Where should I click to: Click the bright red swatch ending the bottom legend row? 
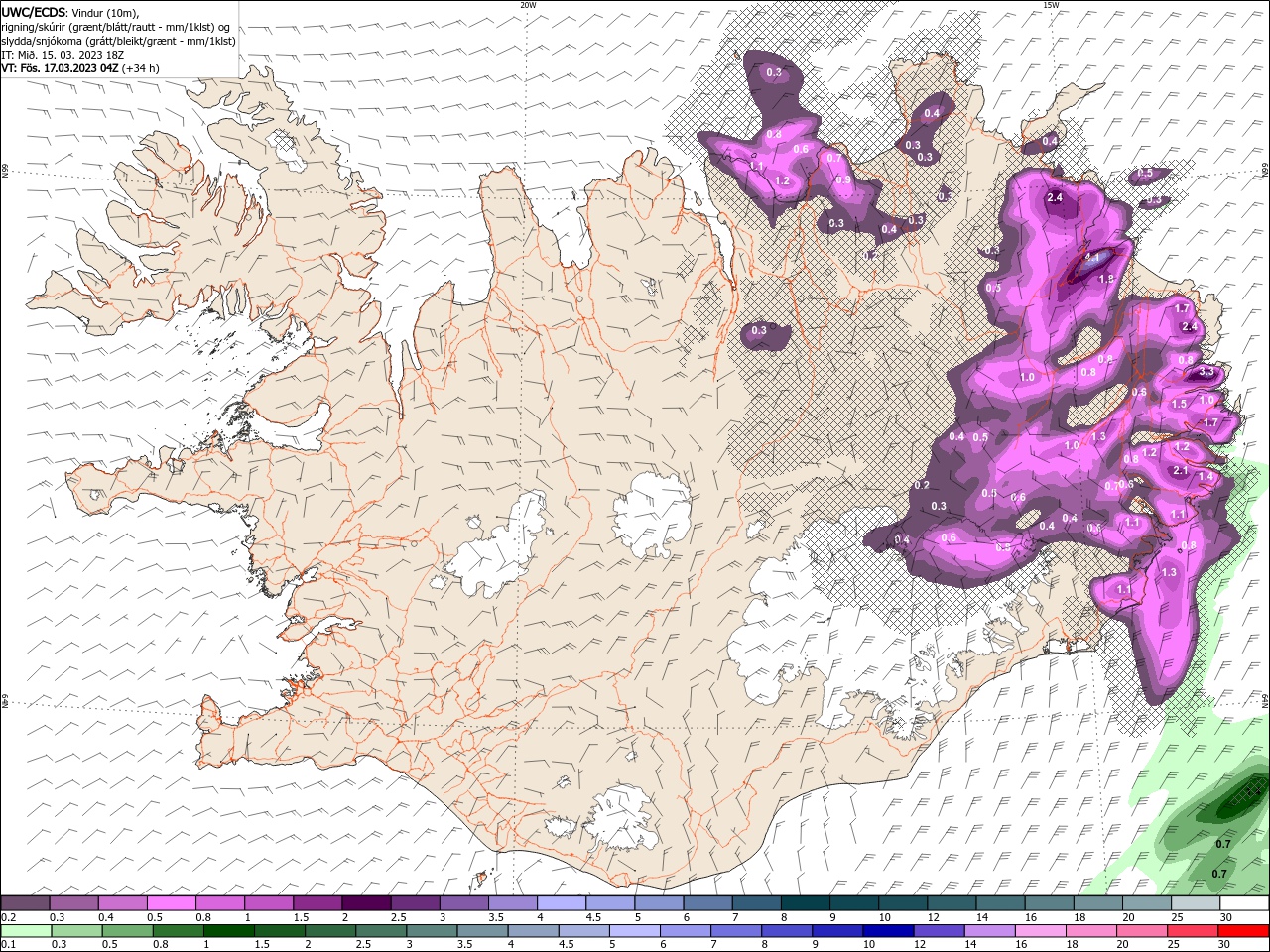1243,931
